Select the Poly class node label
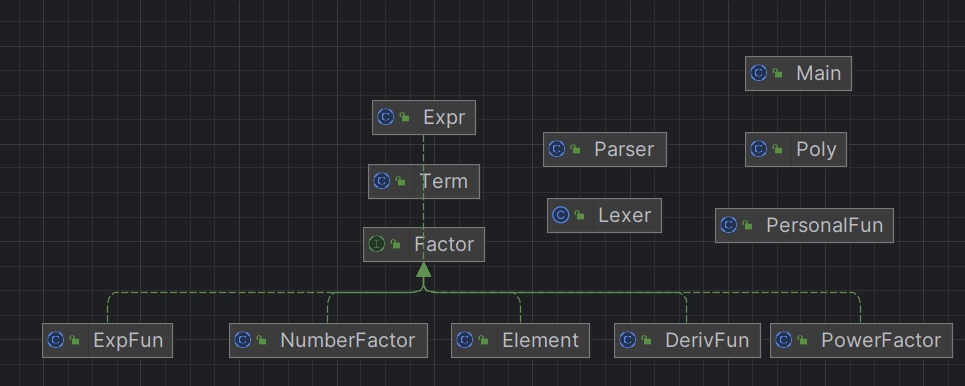The width and height of the screenshot is (965, 386). [x=816, y=150]
